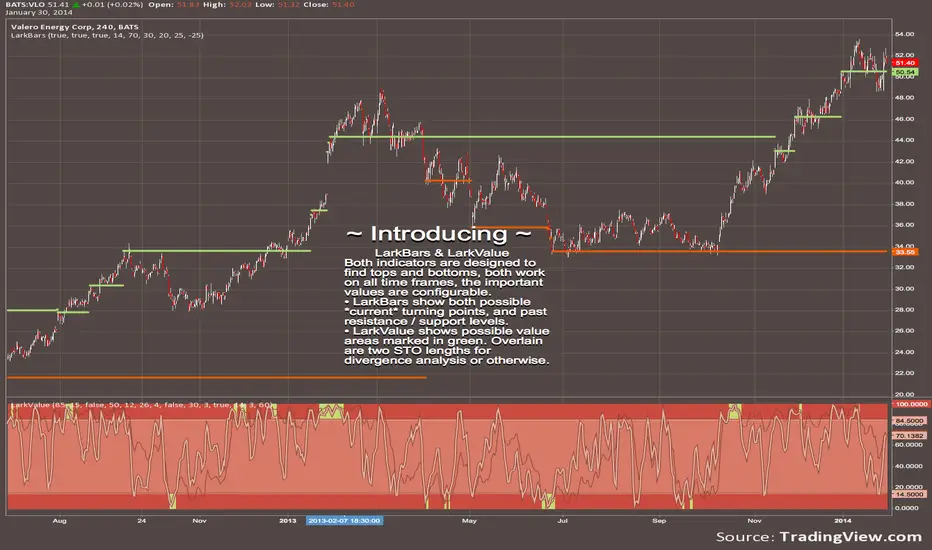
Task: Click the May label on time axis
Action: 469,521
